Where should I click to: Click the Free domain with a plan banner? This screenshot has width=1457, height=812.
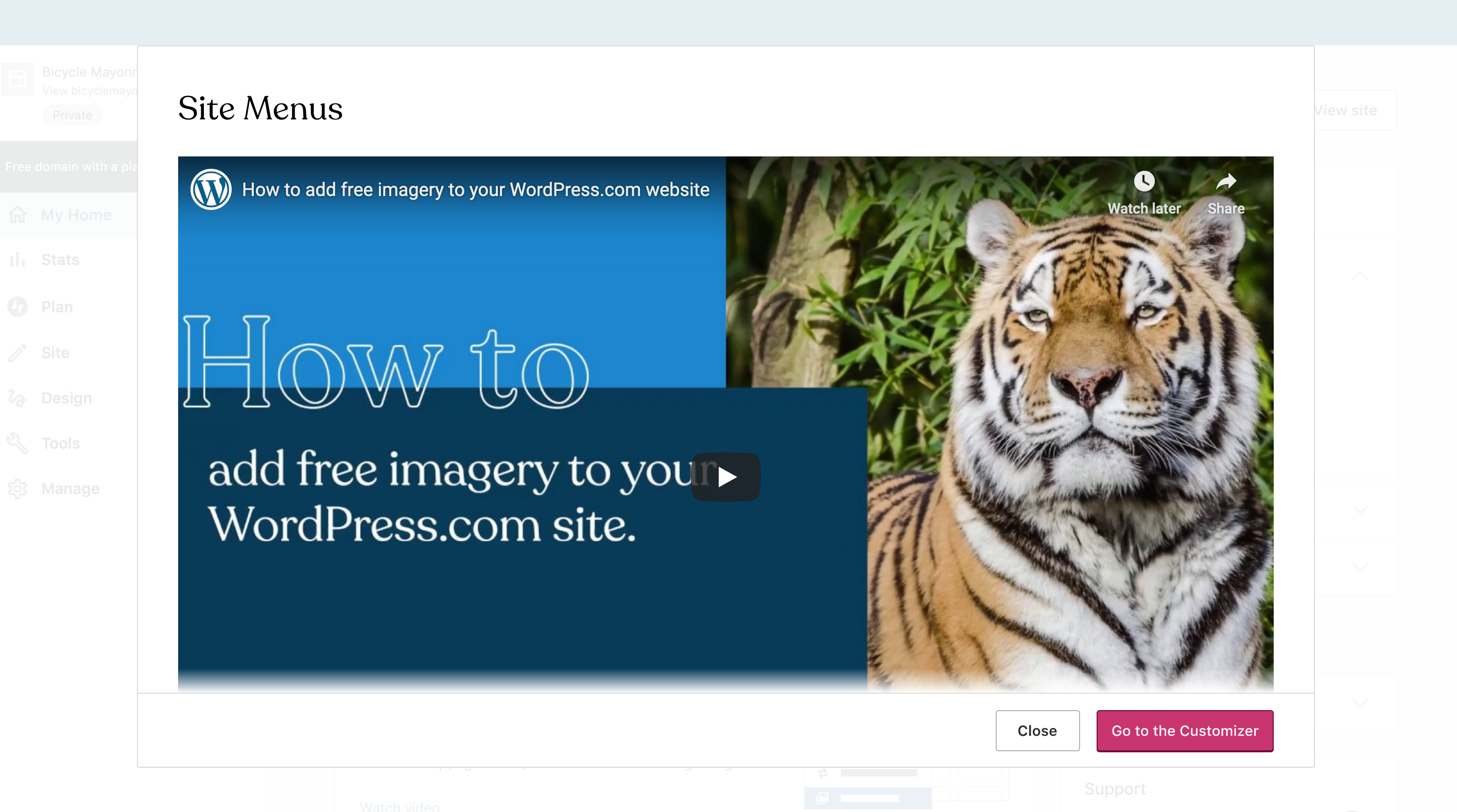(69, 166)
